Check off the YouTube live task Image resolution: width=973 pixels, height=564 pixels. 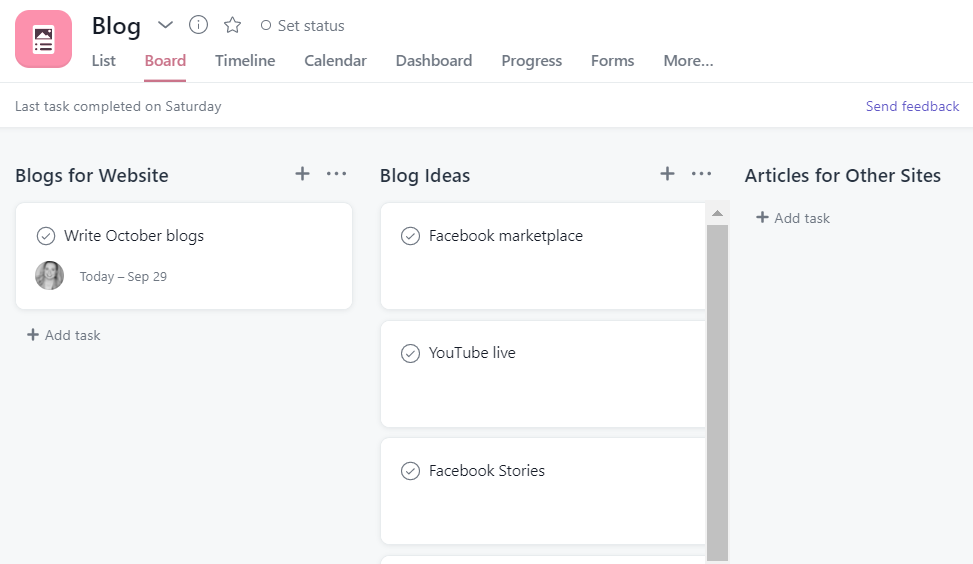(410, 353)
